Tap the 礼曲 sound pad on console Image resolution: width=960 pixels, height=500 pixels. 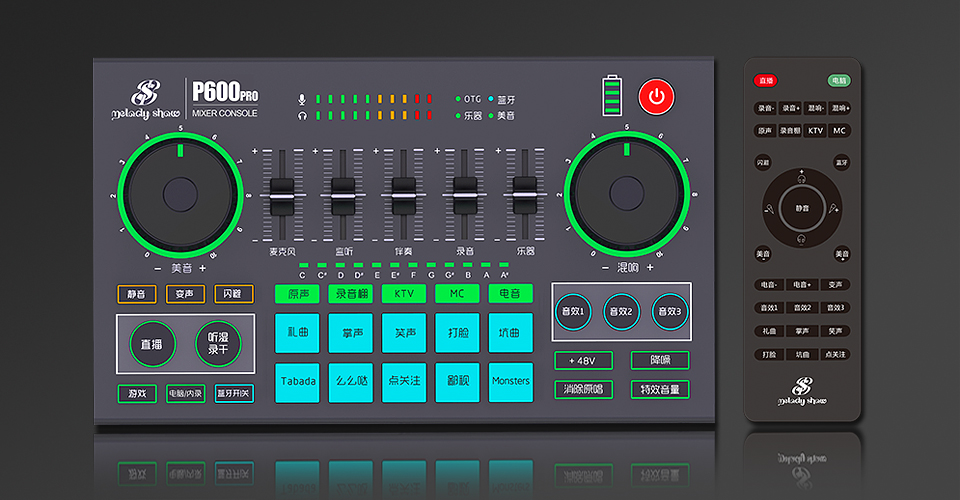coord(297,333)
